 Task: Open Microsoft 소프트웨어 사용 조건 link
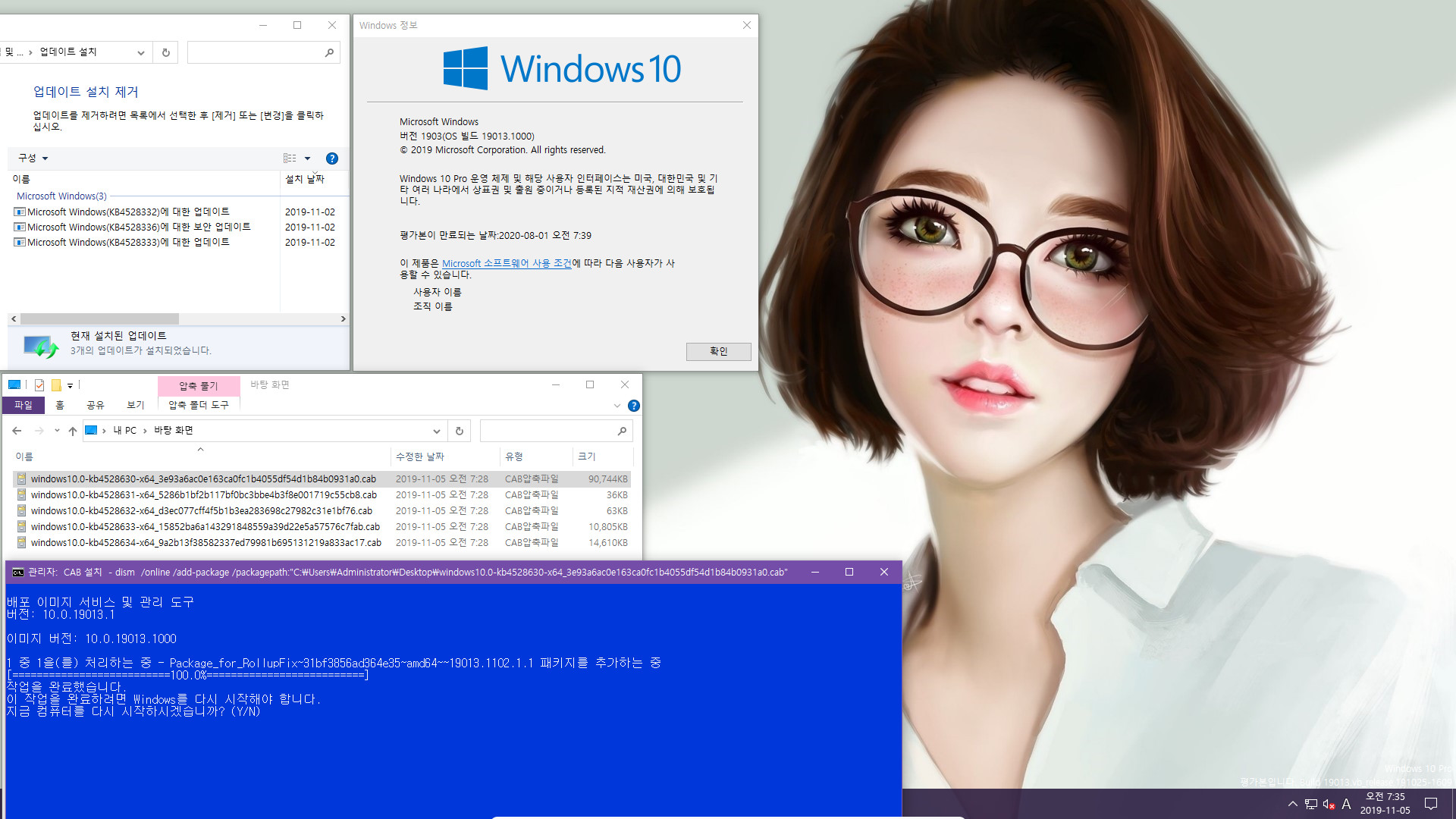click(507, 263)
